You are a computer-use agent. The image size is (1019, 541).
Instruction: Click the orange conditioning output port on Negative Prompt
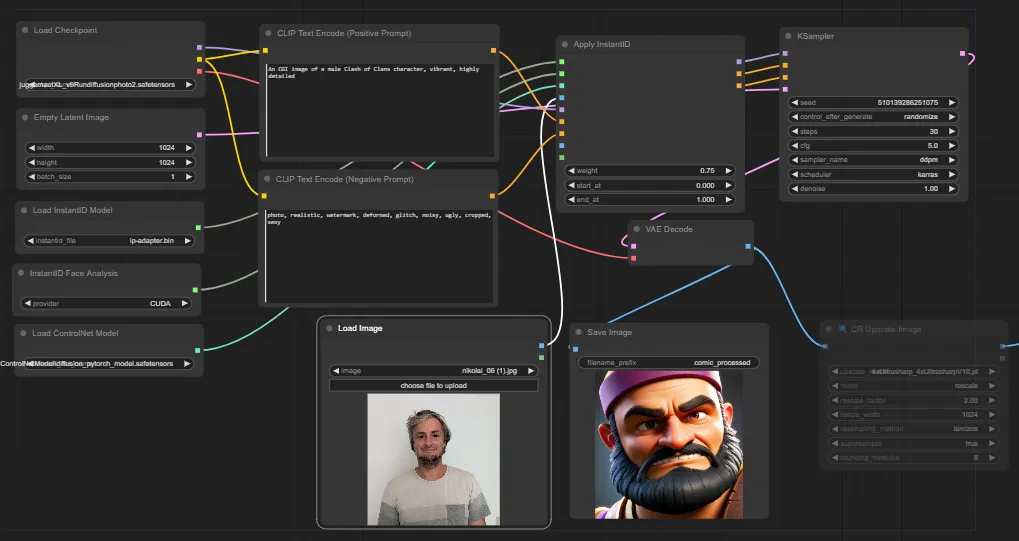pyautogui.click(x=493, y=196)
